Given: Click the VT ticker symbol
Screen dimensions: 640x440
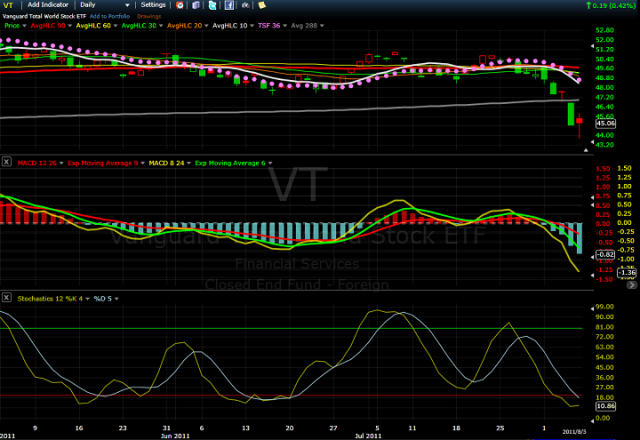Looking at the screenshot, I should coord(8,5).
